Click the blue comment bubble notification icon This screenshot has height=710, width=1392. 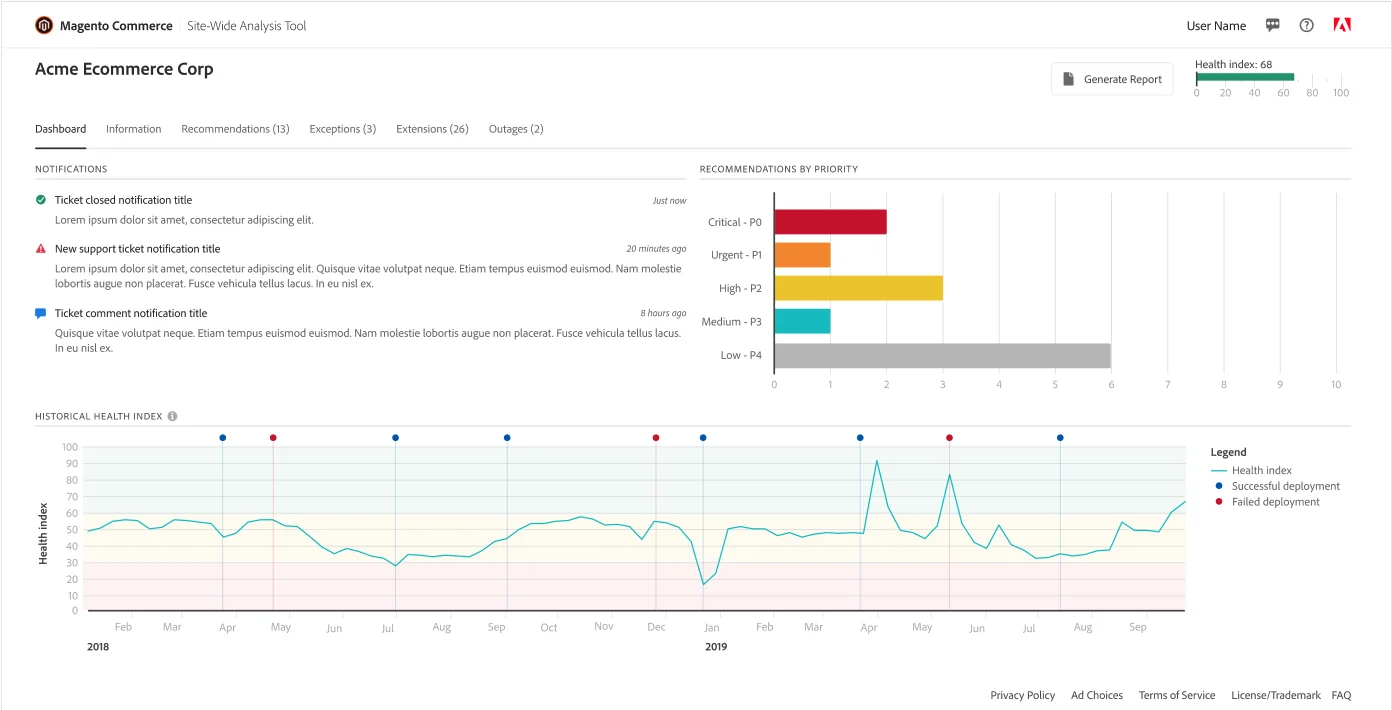click(x=39, y=313)
